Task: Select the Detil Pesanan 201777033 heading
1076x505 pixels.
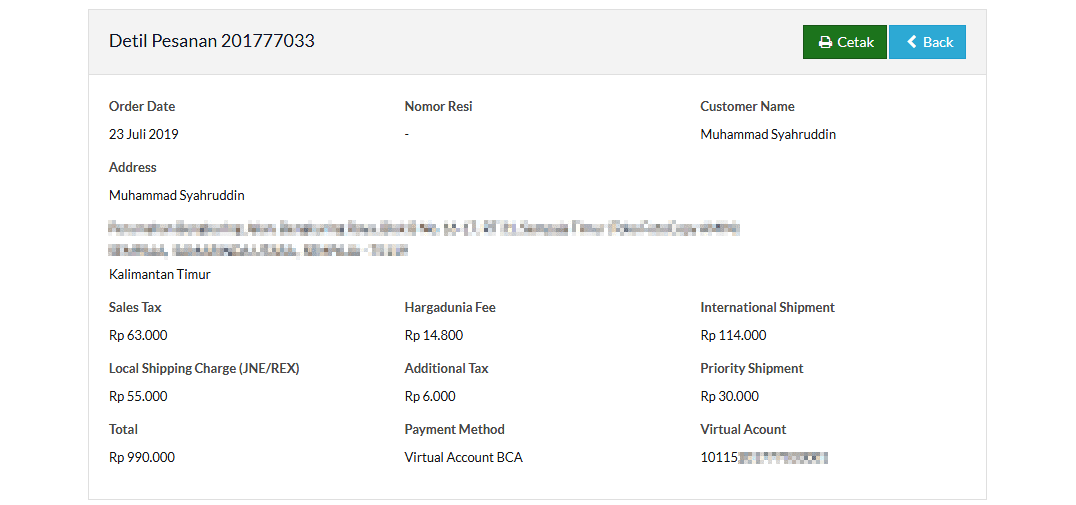Action: 212,41
